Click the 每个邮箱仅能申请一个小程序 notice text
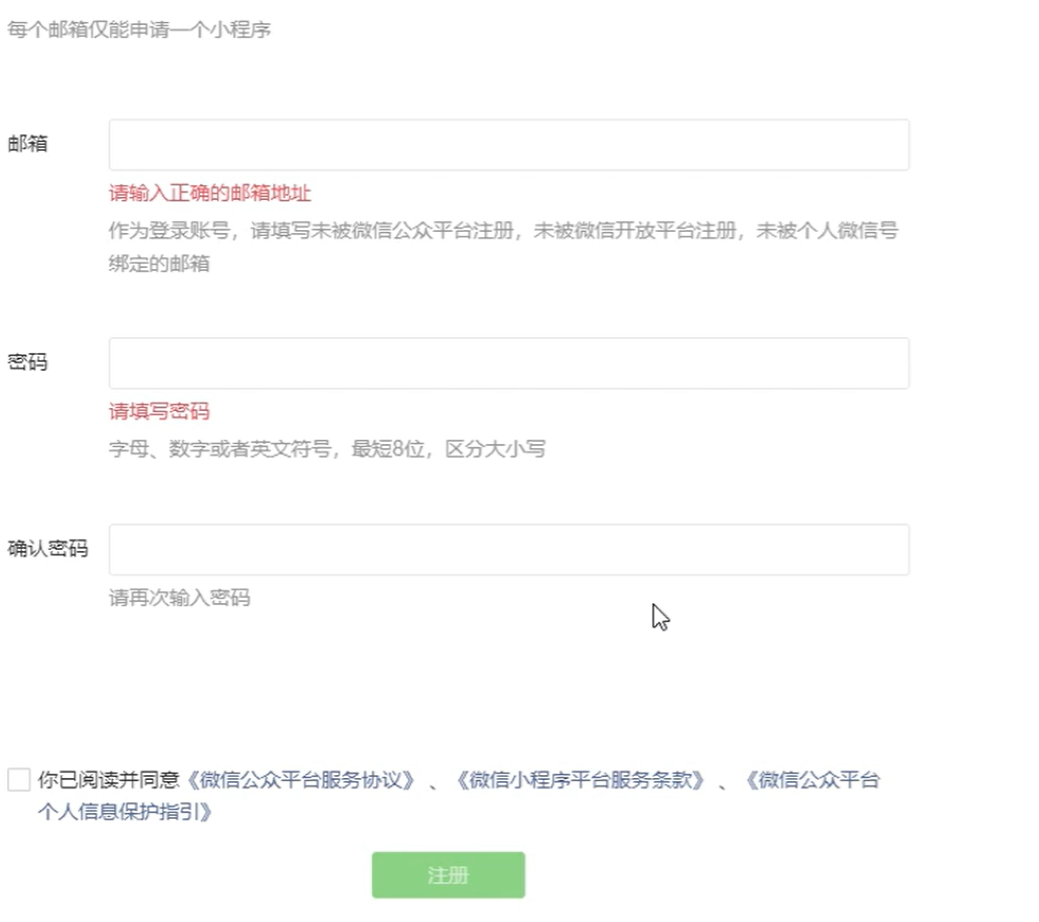1039x922 pixels. coord(139,30)
